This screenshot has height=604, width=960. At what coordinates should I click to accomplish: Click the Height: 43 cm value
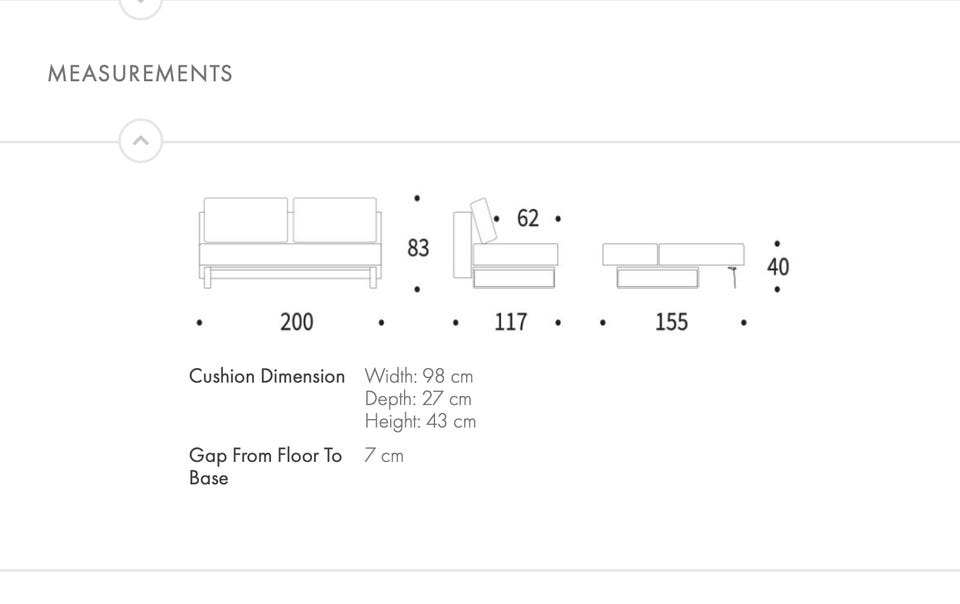click(420, 421)
